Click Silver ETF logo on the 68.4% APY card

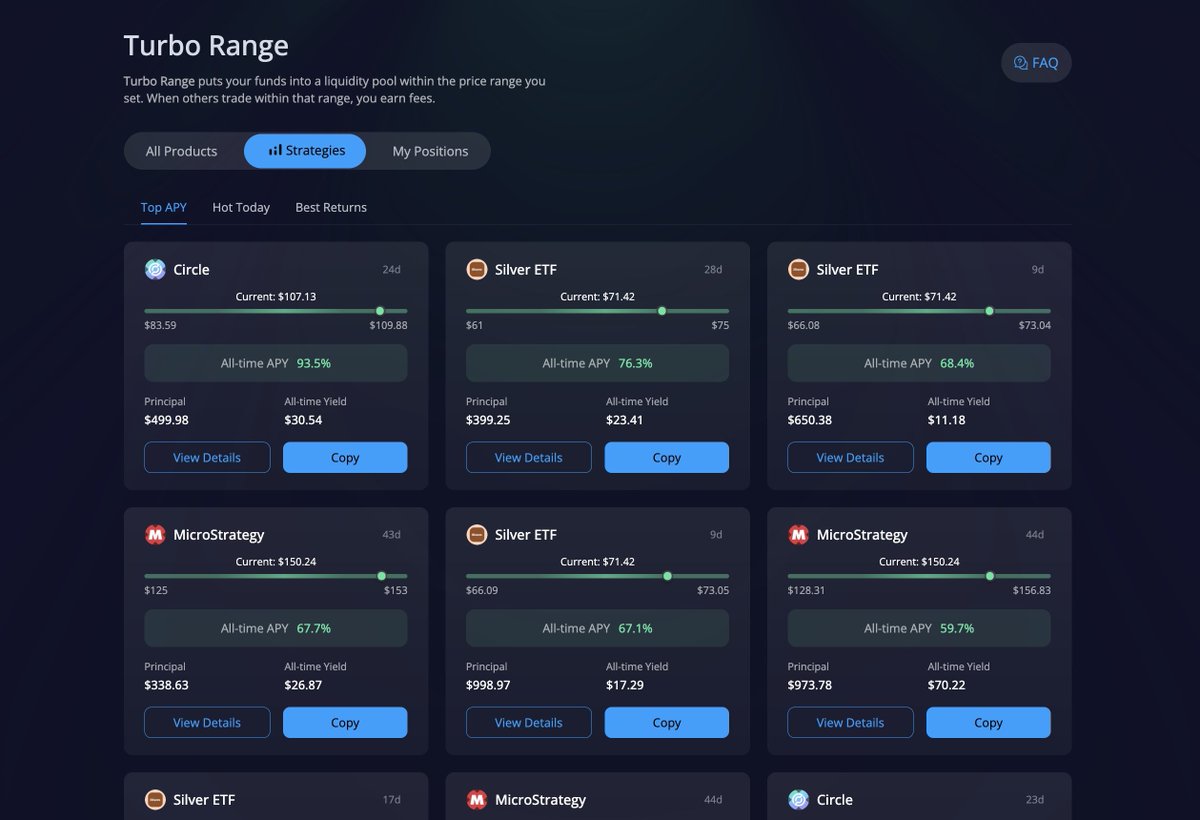coord(798,269)
